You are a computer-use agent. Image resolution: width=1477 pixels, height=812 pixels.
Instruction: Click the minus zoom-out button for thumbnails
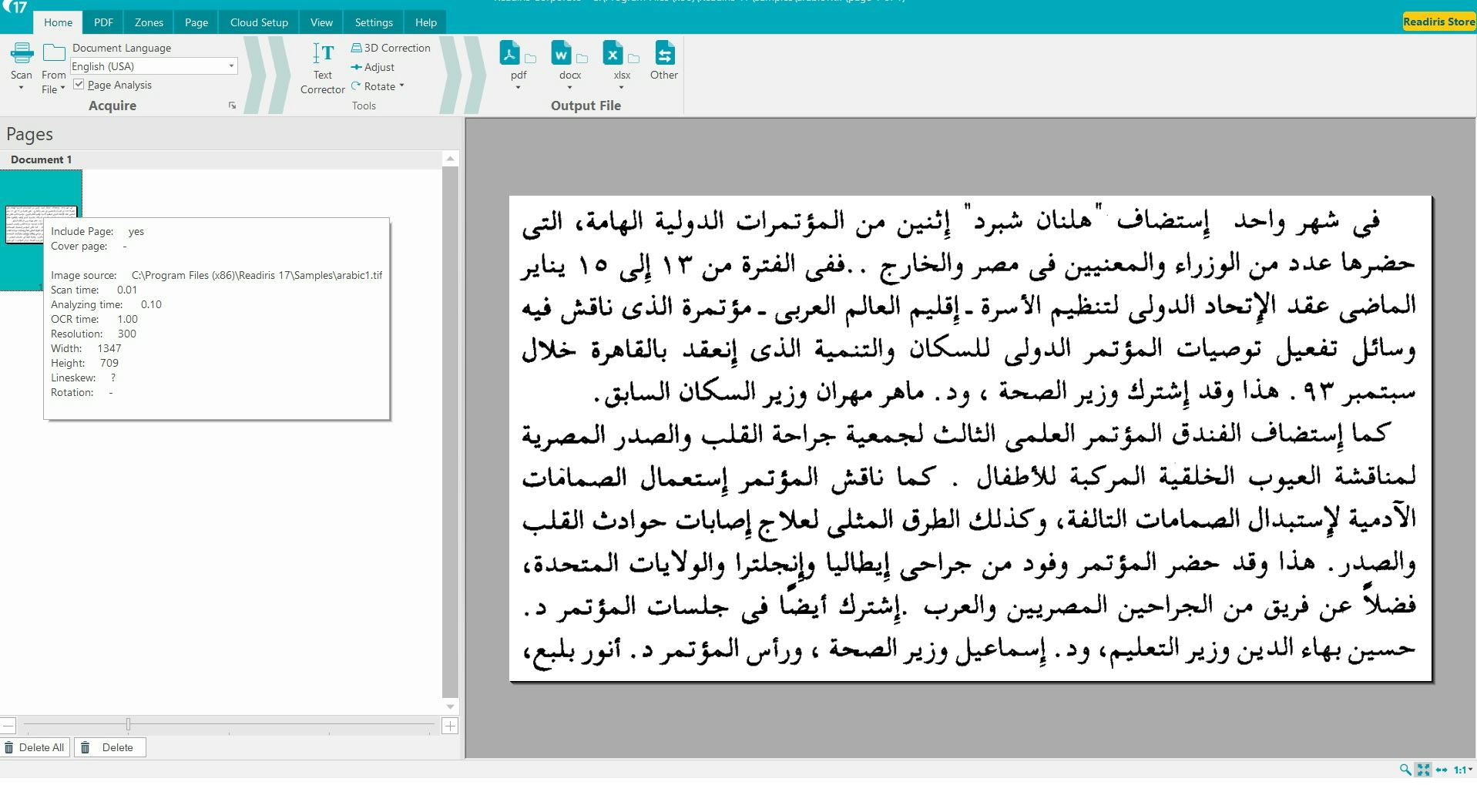(x=8, y=726)
